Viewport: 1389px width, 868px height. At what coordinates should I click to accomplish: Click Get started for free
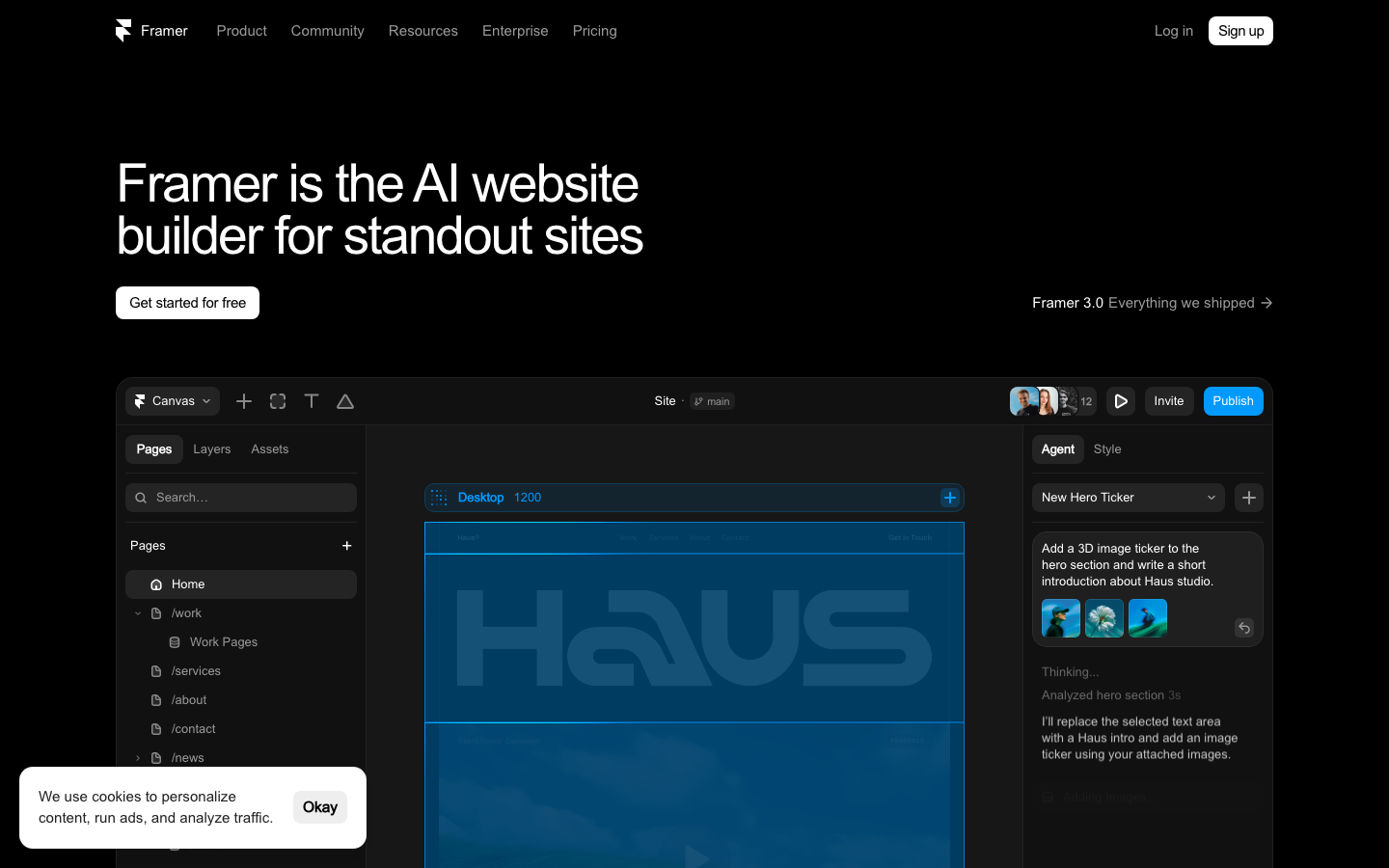pyautogui.click(x=188, y=303)
